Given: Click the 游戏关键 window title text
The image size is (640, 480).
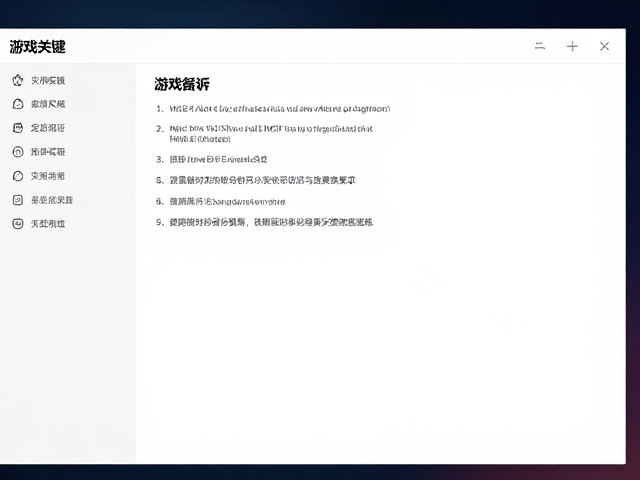Looking at the screenshot, I should tap(38, 47).
